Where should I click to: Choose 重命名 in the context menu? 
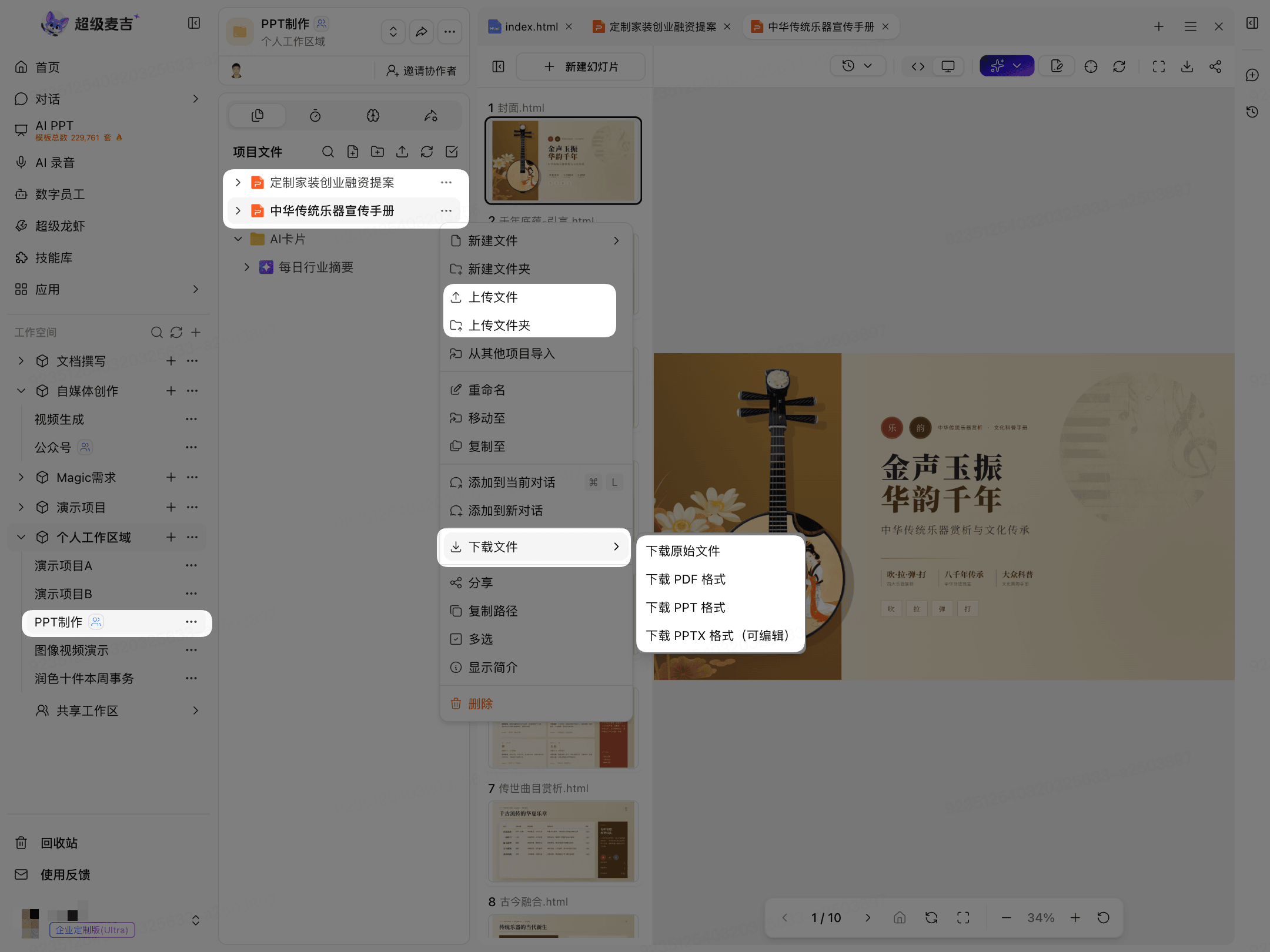[x=535, y=390]
